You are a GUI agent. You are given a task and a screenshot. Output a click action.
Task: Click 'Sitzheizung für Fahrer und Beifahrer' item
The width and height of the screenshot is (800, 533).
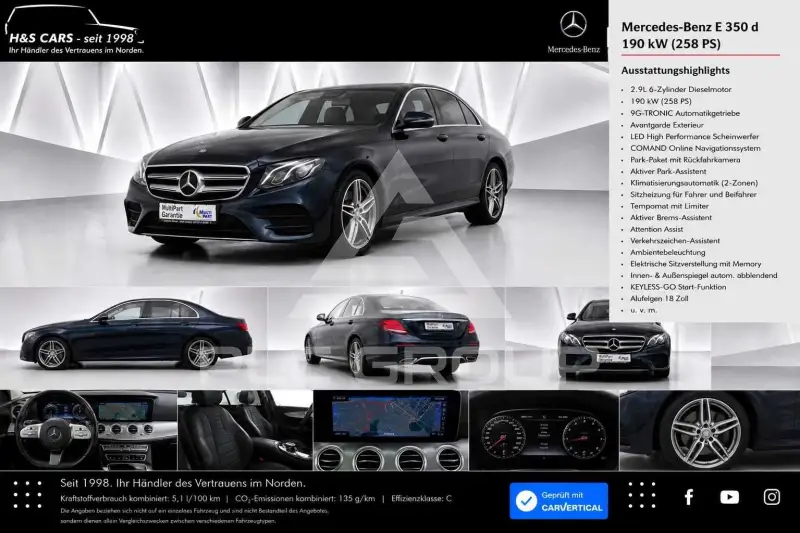pyautogui.click(x=693, y=194)
